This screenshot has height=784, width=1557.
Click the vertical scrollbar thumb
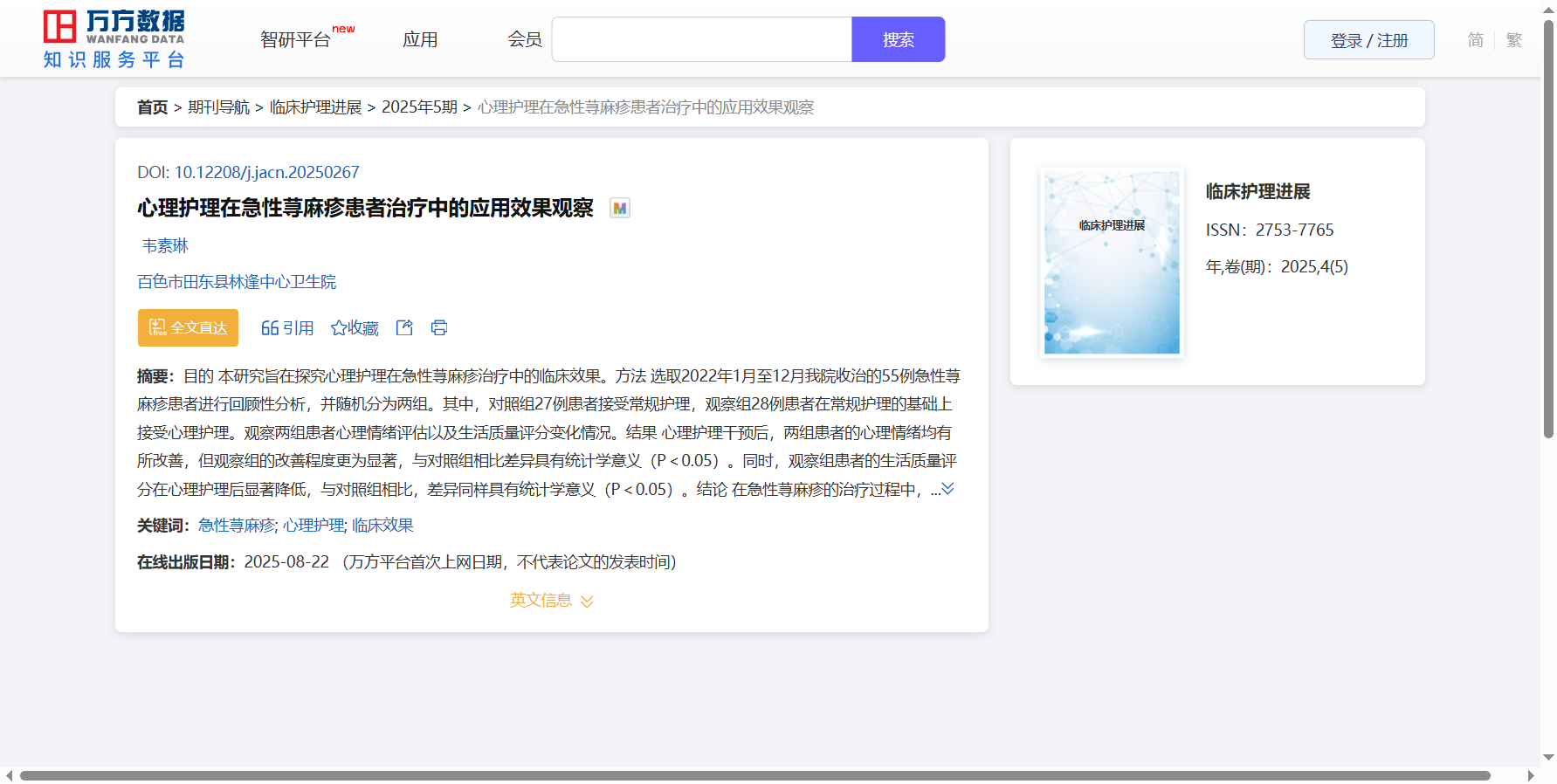[1548, 229]
